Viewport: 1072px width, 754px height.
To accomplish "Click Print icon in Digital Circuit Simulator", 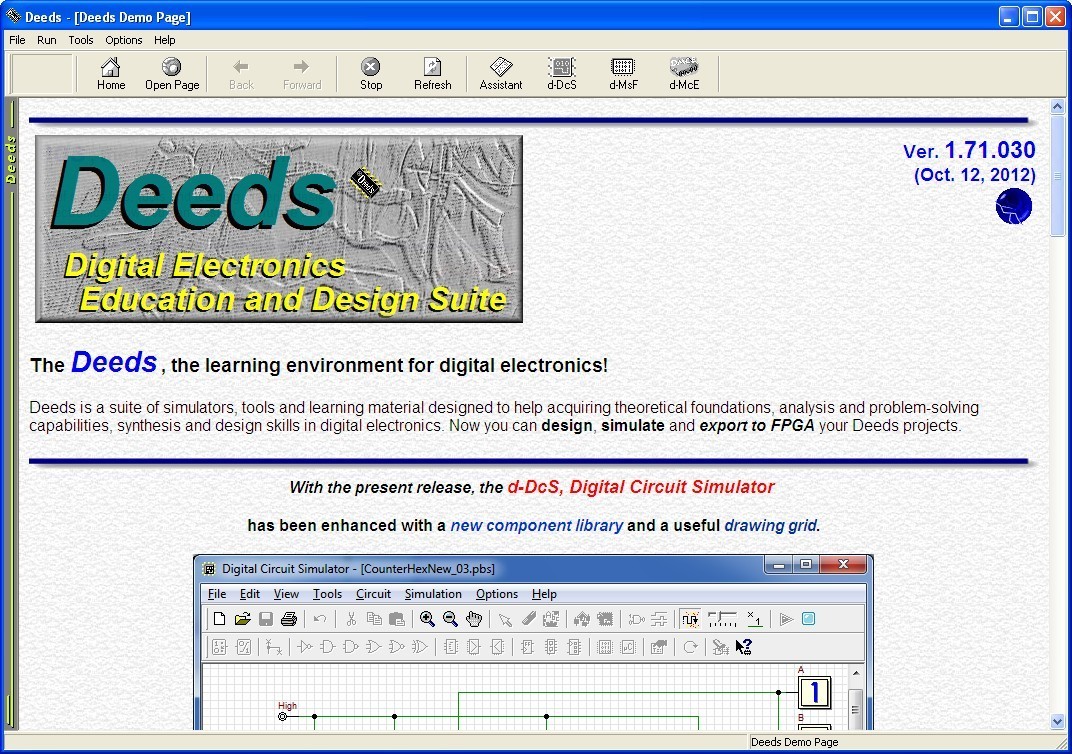I will click(x=289, y=619).
